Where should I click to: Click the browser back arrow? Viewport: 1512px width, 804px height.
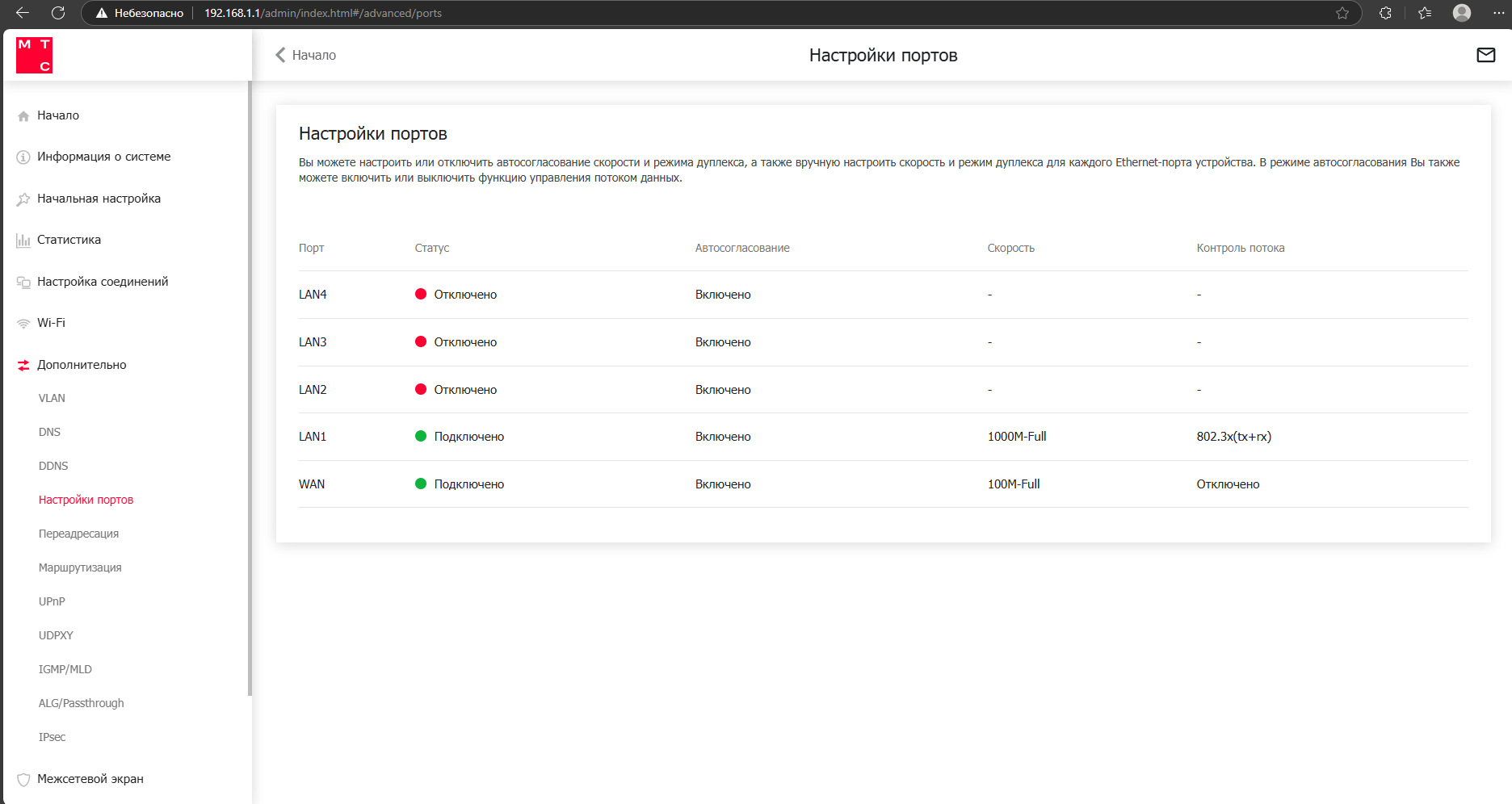coord(23,13)
